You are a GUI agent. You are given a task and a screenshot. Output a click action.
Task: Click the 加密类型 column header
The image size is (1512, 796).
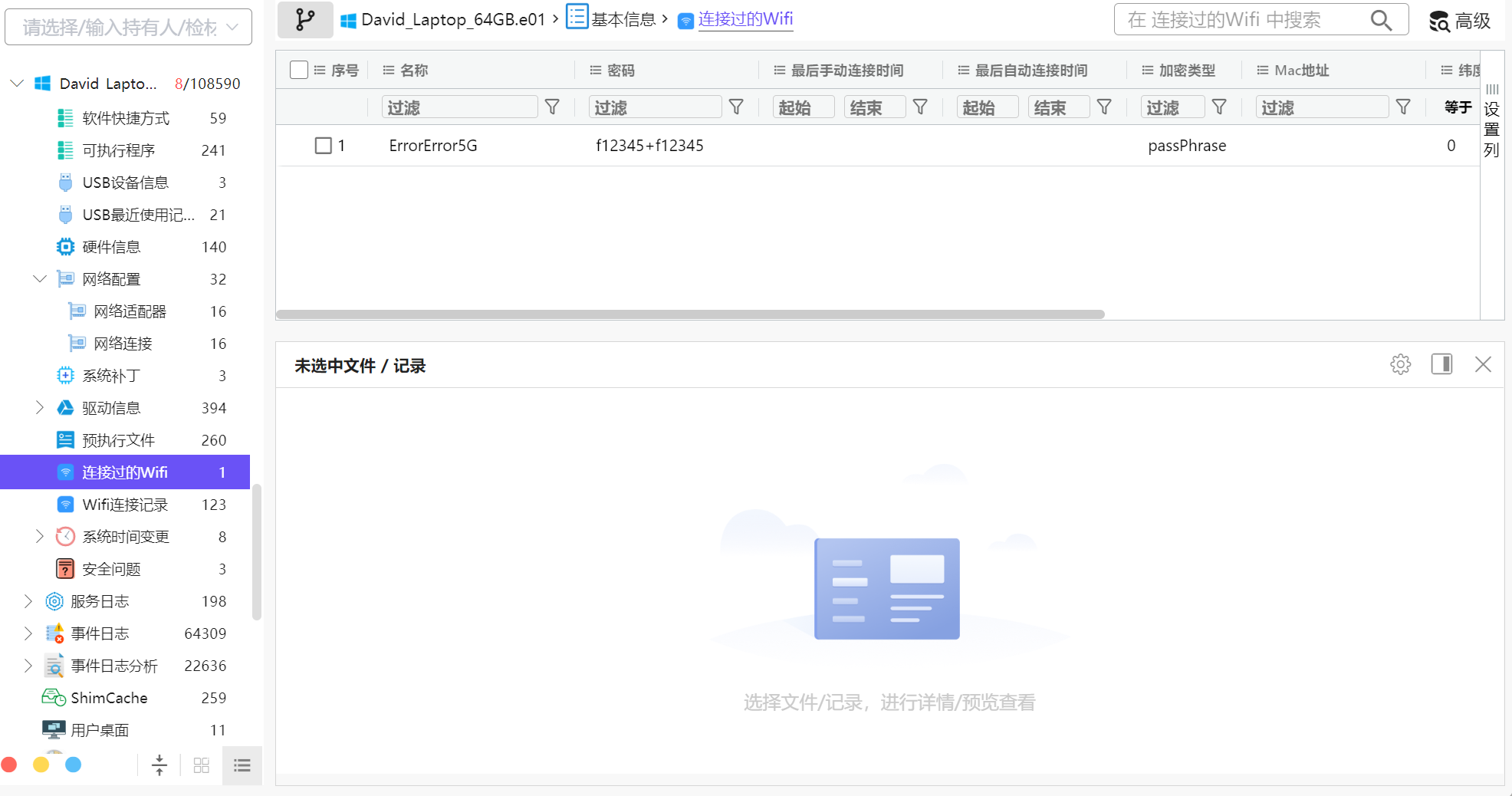click(1187, 71)
